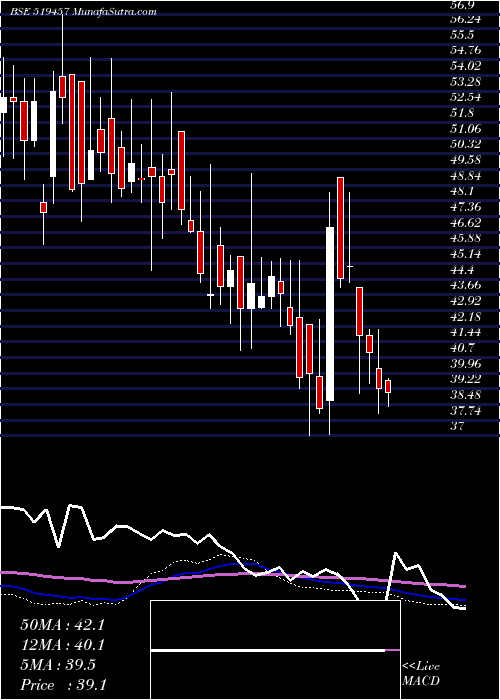Click the '5MA : 39.5' readout

tap(58, 665)
